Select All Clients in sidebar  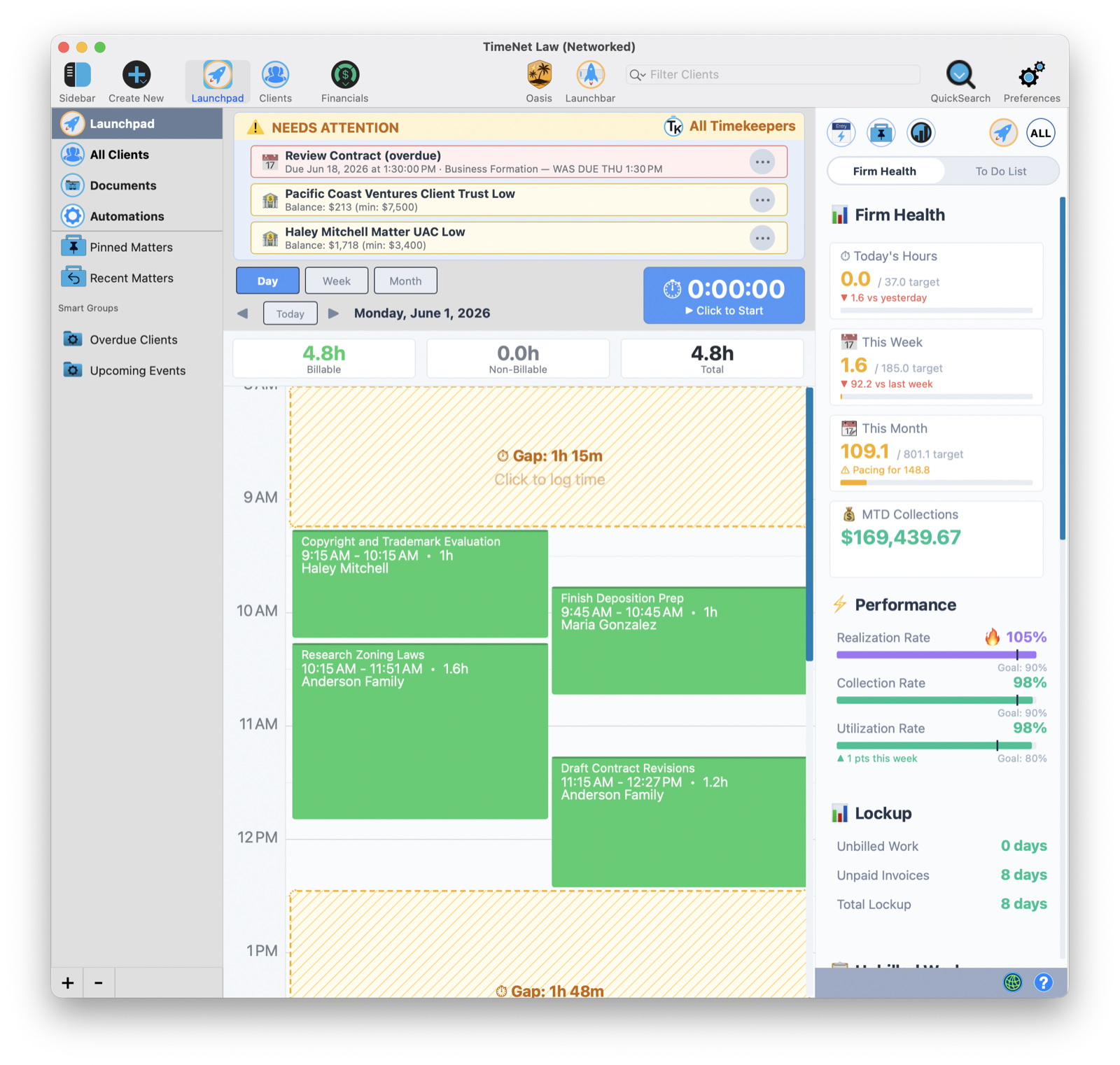tap(137, 155)
